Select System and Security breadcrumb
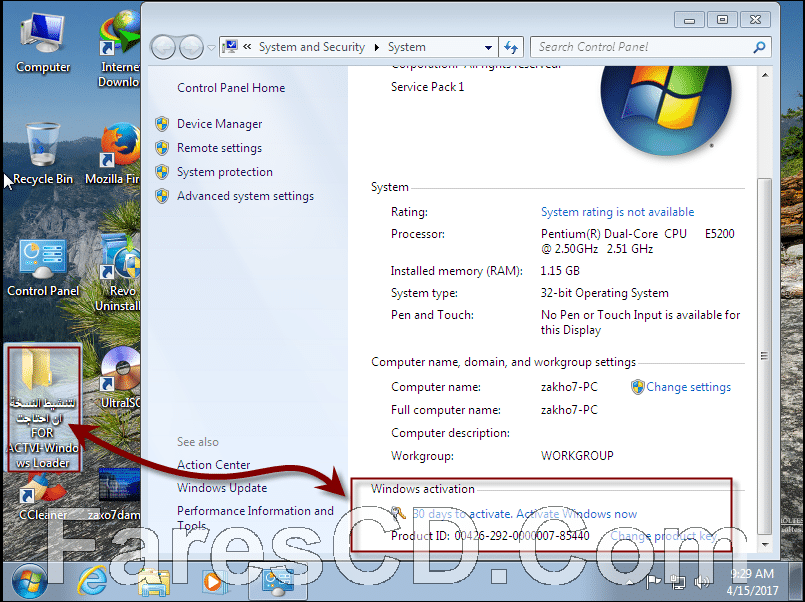805x602 pixels. pyautogui.click(x=312, y=47)
